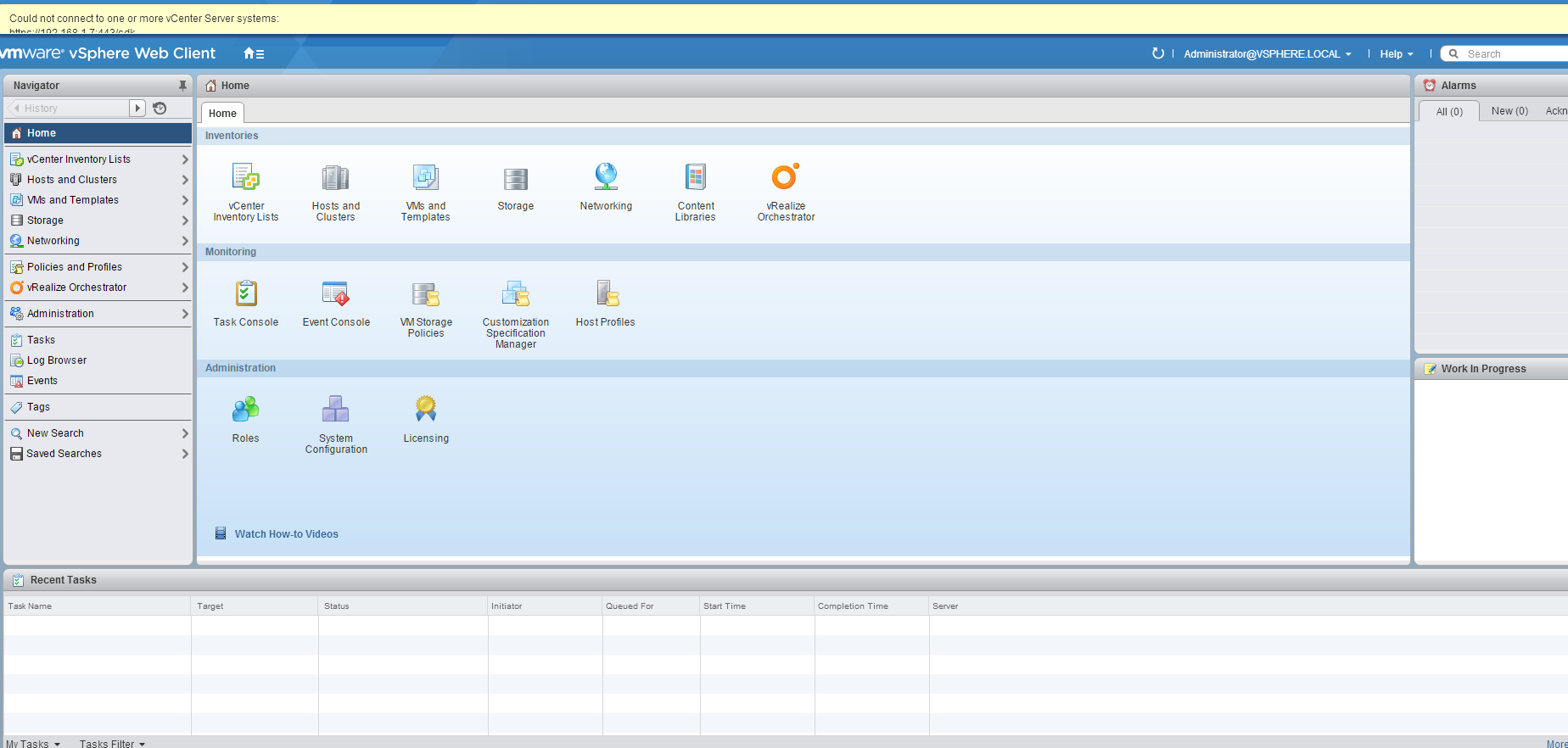
Task: Open the Administrator@VSPHERE.LOCAL user dropdown
Action: pyautogui.click(x=1267, y=53)
